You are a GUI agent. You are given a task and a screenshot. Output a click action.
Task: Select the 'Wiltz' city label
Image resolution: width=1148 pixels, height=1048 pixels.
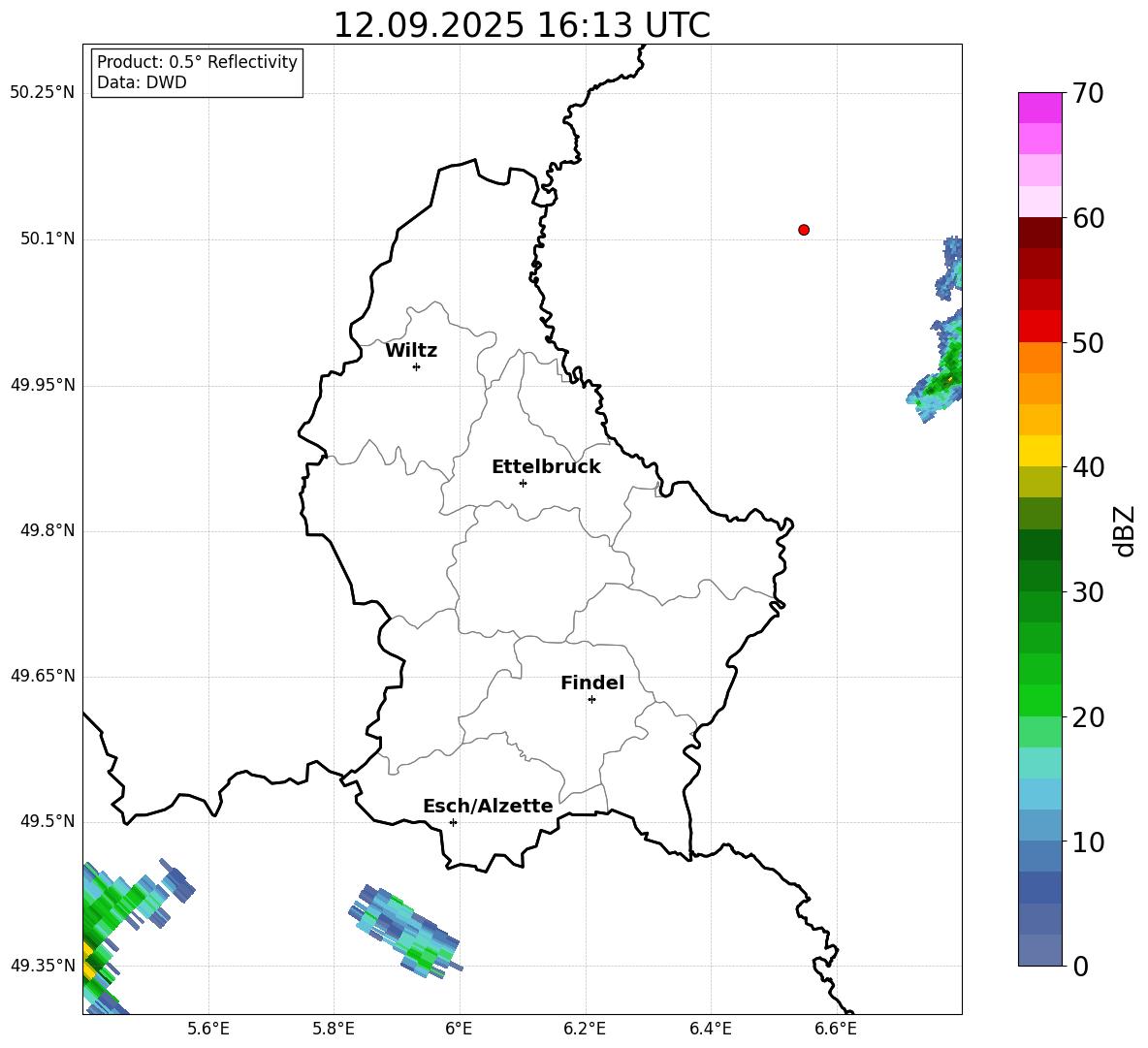(411, 351)
